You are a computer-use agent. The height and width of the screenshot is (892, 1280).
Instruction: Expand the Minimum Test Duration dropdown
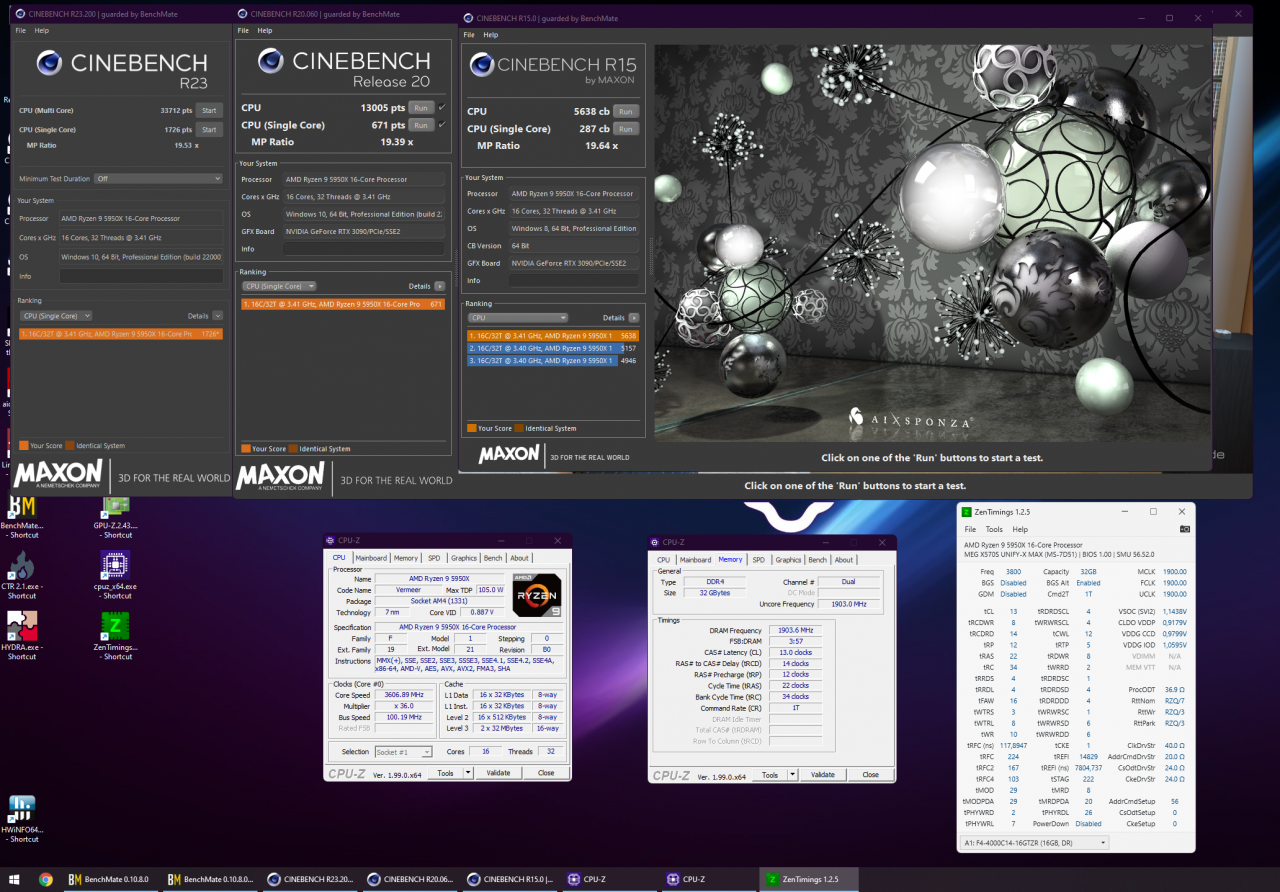pos(158,179)
